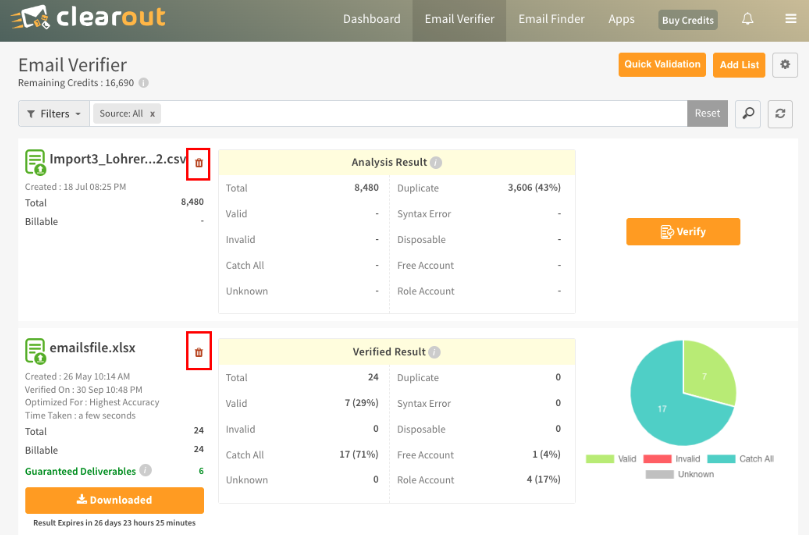Screen dimensions: 809x535
Task: Click Buy Credits
Action: tap(688, 20)
